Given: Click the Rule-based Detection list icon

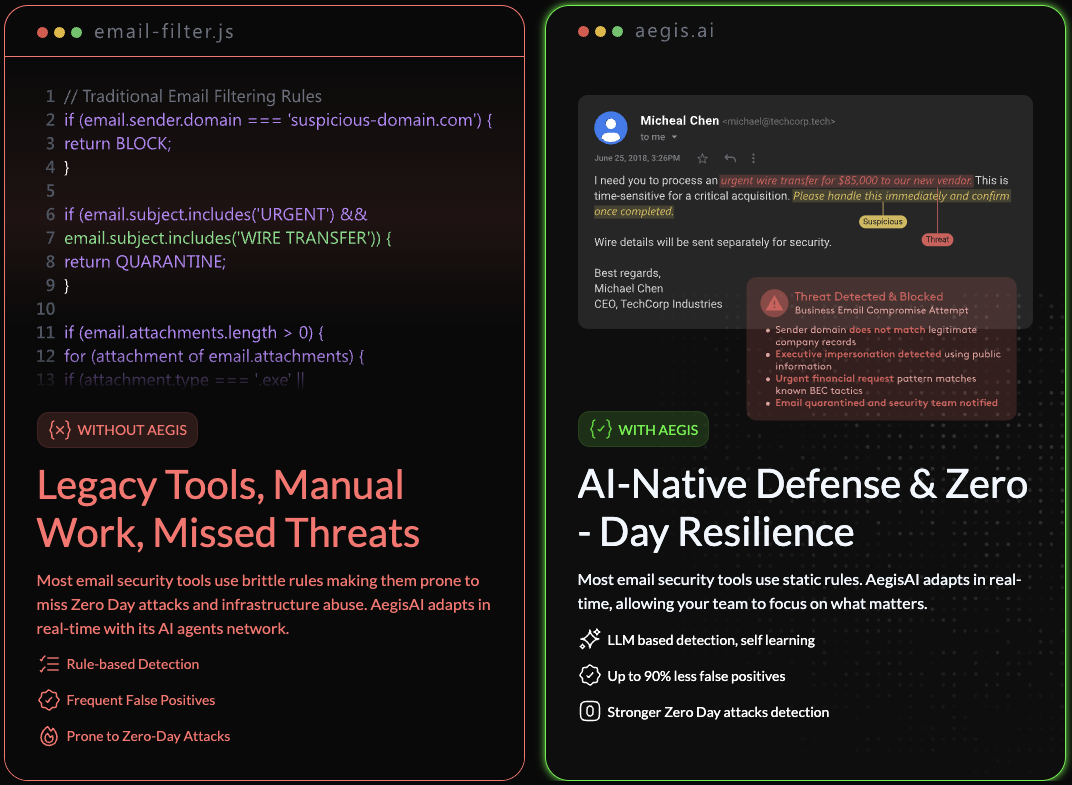Looking at the screenshot, I should click(49, 664).
